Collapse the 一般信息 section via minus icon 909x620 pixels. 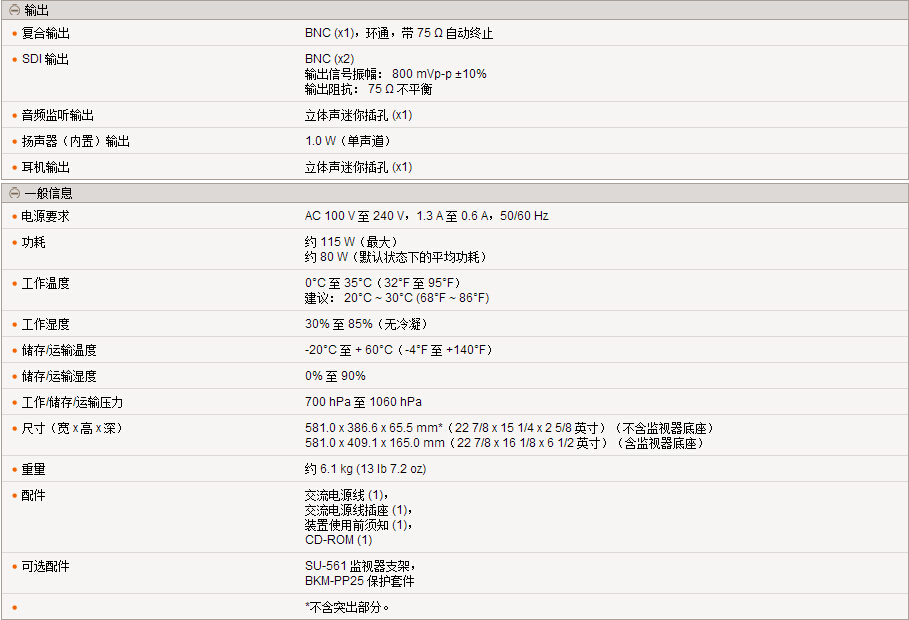click(14, 193)
